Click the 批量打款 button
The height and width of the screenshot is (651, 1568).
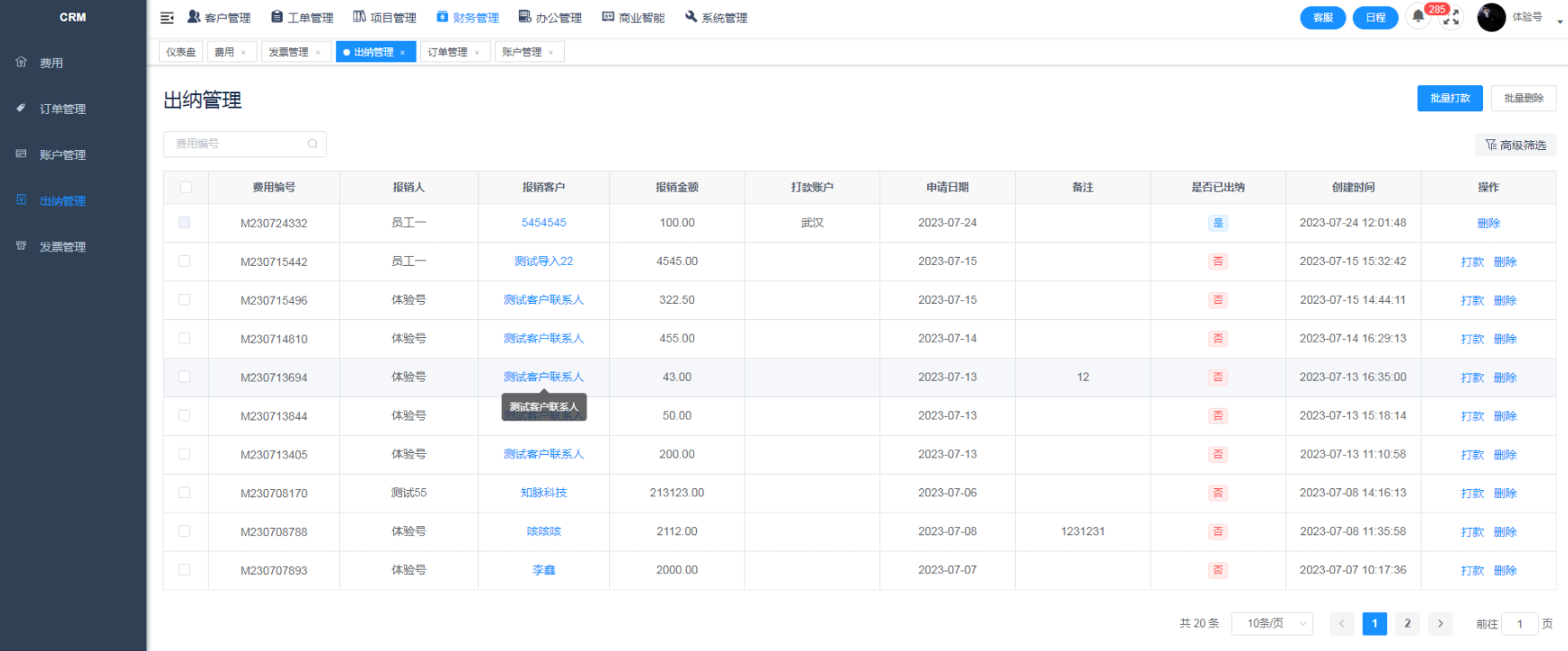1450,98
